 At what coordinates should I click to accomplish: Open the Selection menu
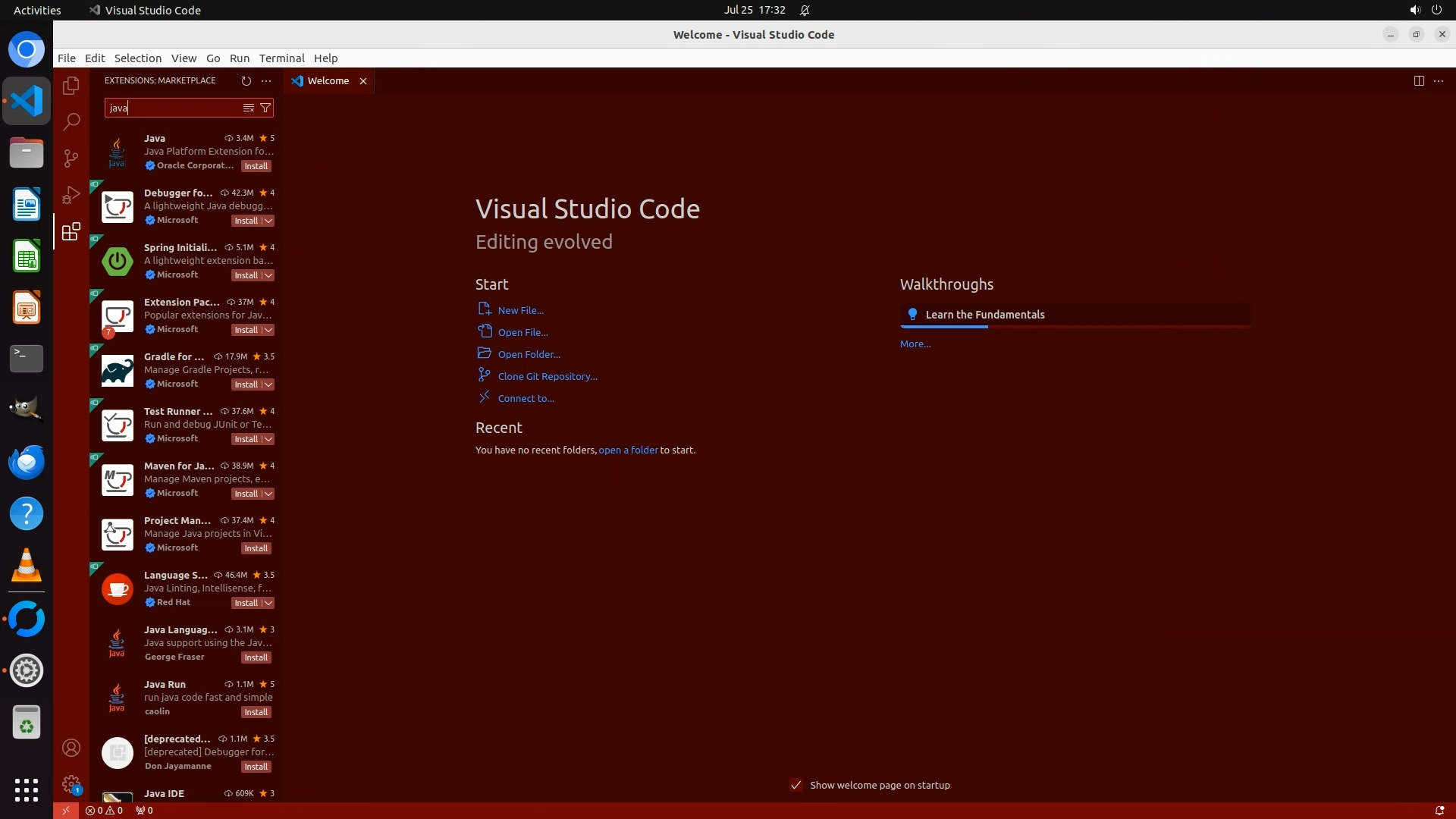click(x=137, y=58)
